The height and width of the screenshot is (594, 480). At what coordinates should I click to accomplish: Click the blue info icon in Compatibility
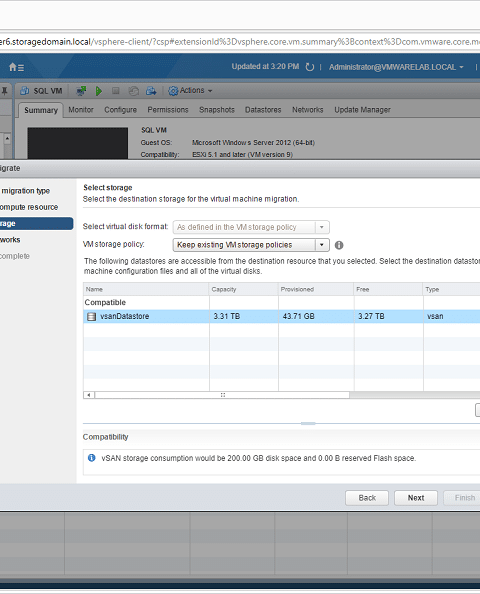pyautogui.click(x=92, y=458)
